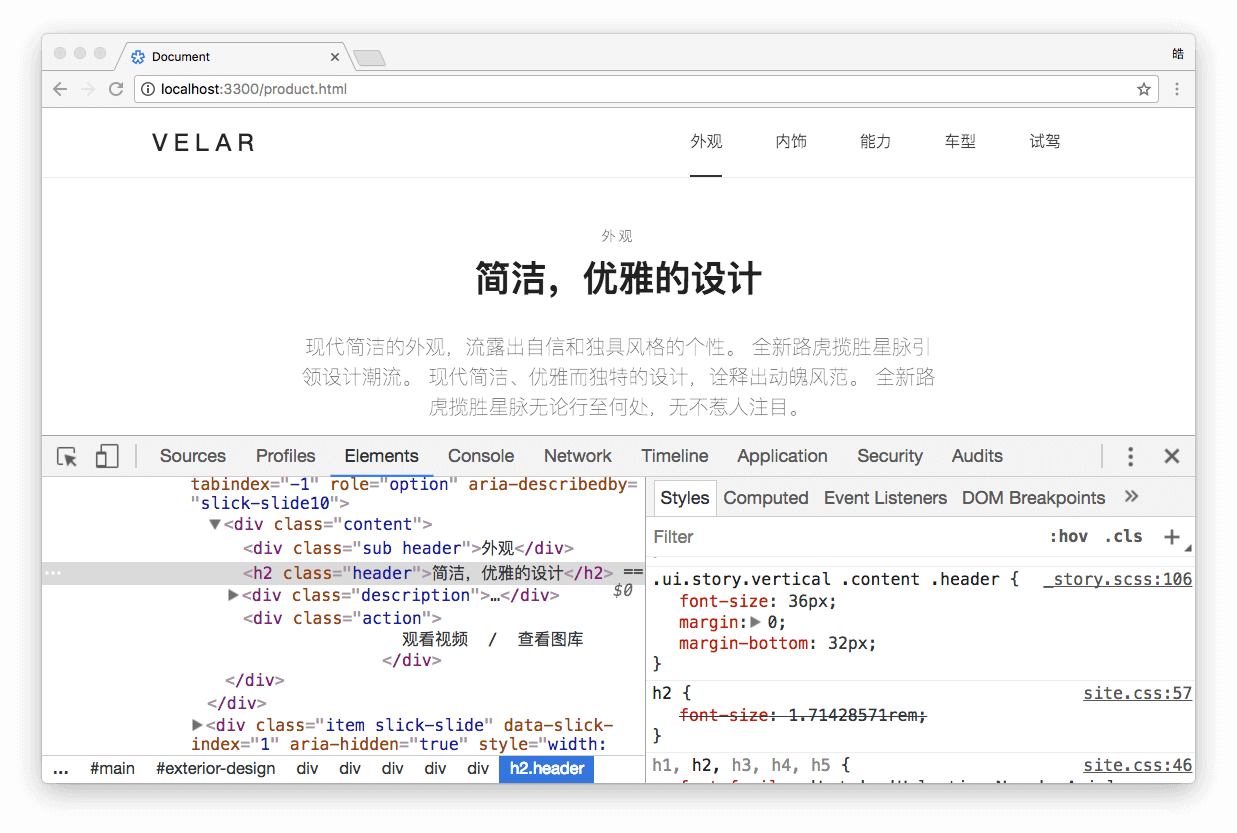The height and width of the screenshot is (833, 1237).
Task: Switch to the Sources panel
Action: click(x=193, y=456)
